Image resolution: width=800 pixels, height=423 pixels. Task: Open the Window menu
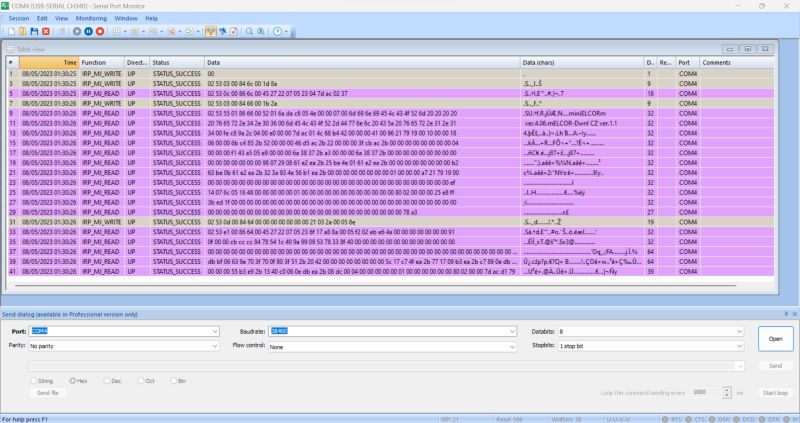(126, 18)
